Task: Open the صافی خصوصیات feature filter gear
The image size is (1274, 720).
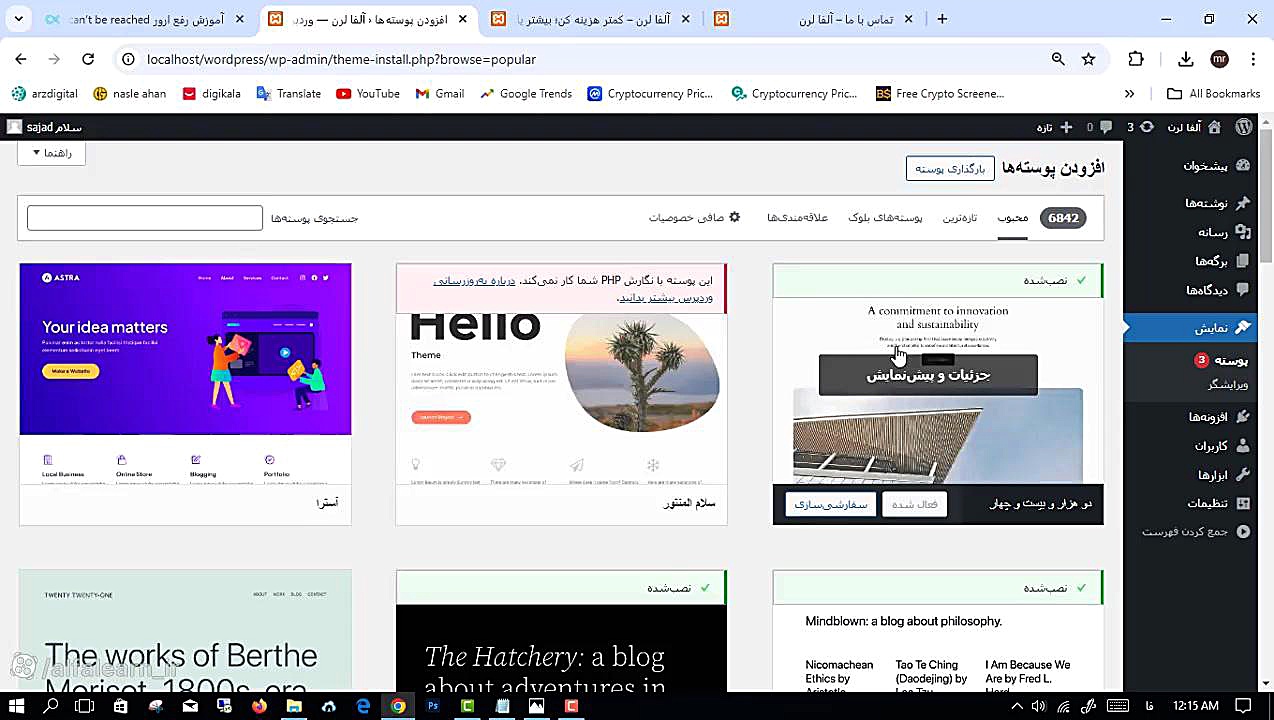Action: [x=694, y=218]
